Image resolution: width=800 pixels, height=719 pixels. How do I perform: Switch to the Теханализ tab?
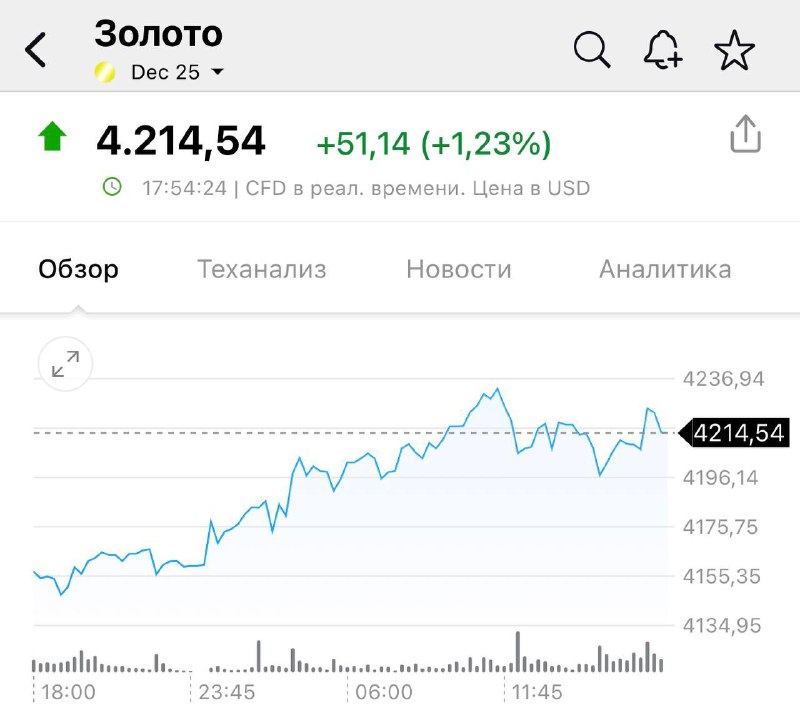(261, 269)
